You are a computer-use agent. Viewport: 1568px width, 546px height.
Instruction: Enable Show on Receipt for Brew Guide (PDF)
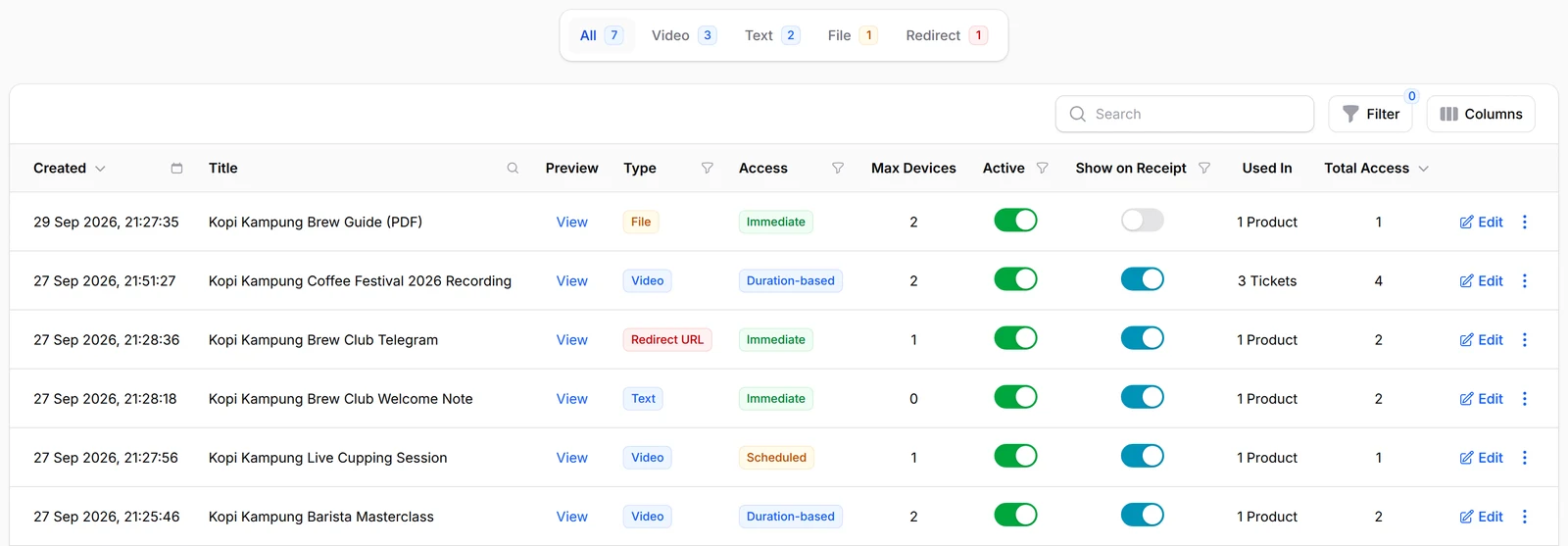coord(1143,221)
